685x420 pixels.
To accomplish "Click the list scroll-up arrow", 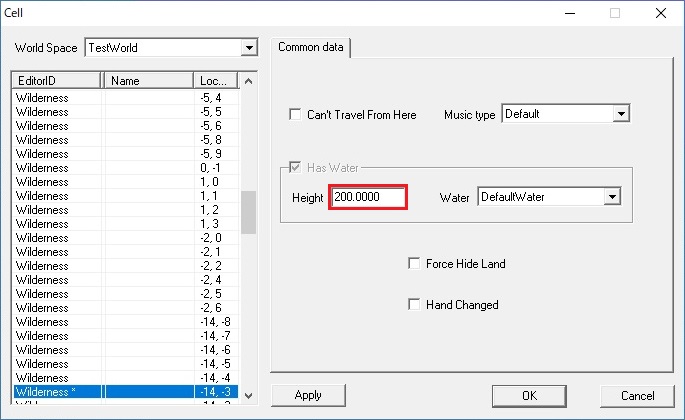I will click(x=248, y=81).
